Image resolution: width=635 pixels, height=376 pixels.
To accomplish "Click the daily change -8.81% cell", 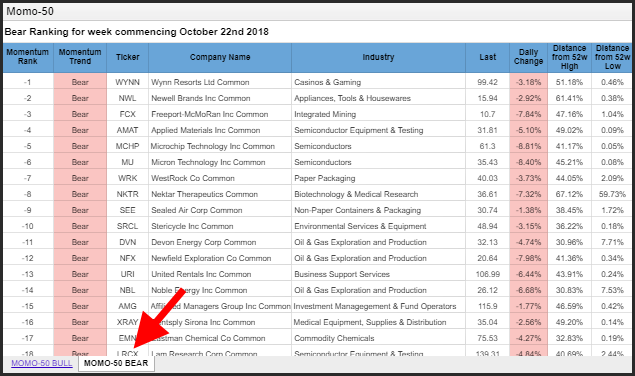I will 528,146.
